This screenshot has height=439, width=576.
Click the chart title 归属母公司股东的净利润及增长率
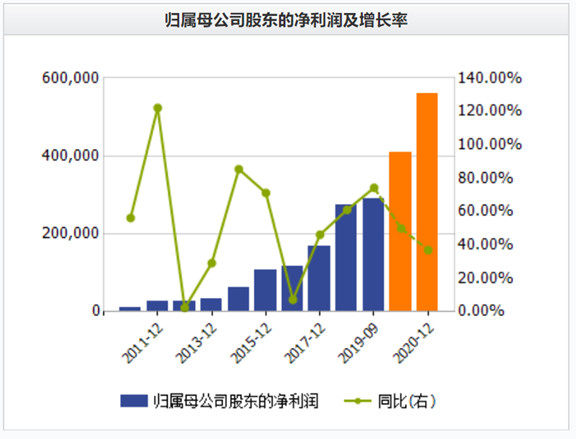286,19
